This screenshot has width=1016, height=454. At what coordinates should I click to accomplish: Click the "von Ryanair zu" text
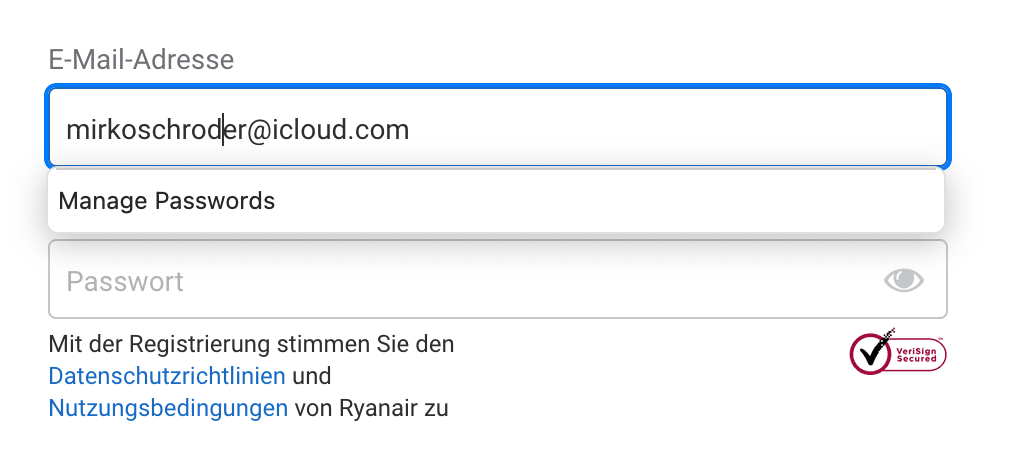(372, 408)
